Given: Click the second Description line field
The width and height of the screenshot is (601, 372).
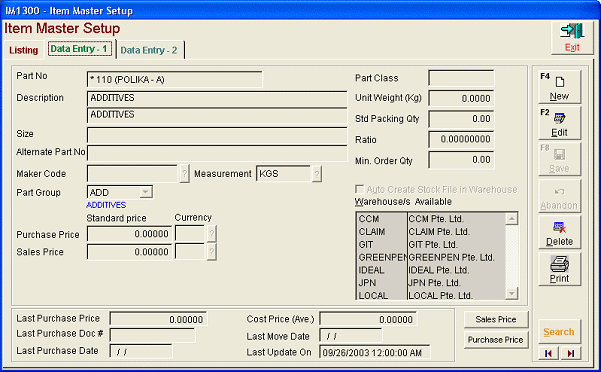Looking at the screenshot, I should tap(217, 115).
